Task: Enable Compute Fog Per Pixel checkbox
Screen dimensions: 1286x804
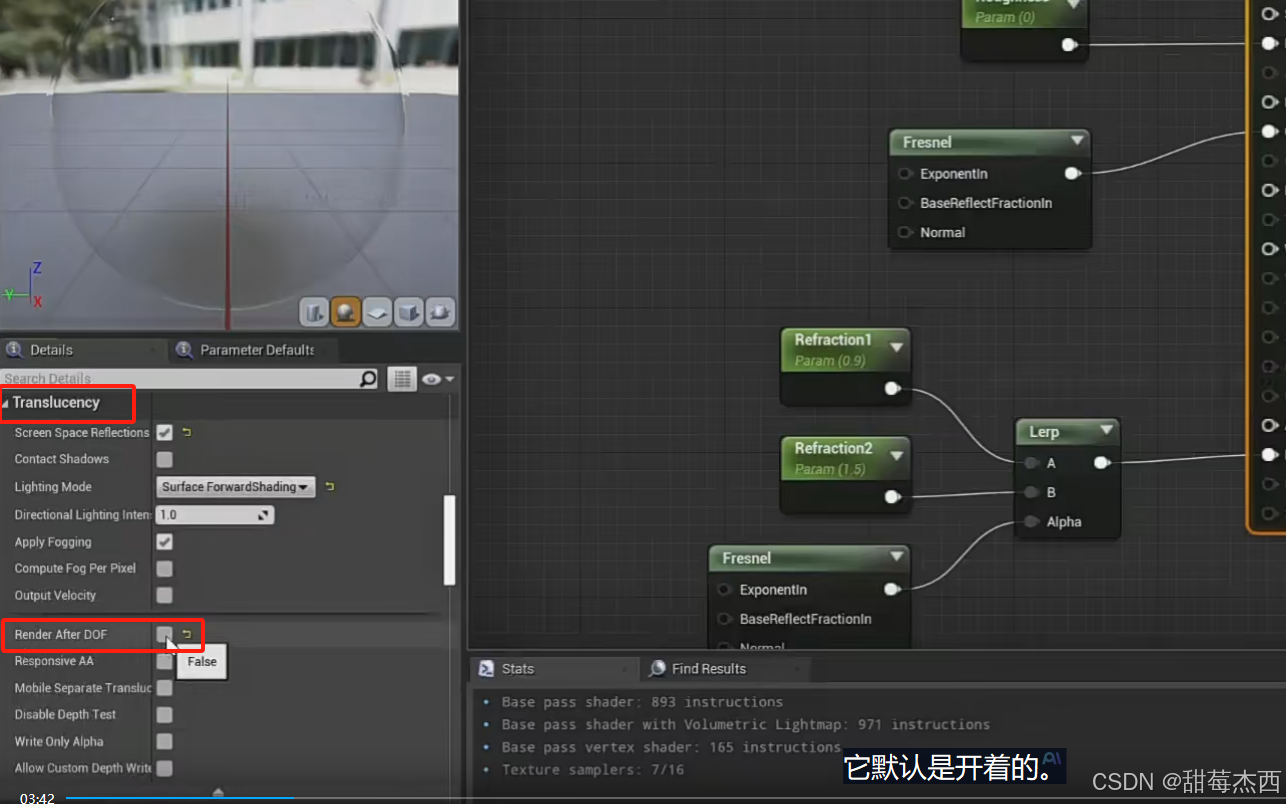Action: click(165, 568)
